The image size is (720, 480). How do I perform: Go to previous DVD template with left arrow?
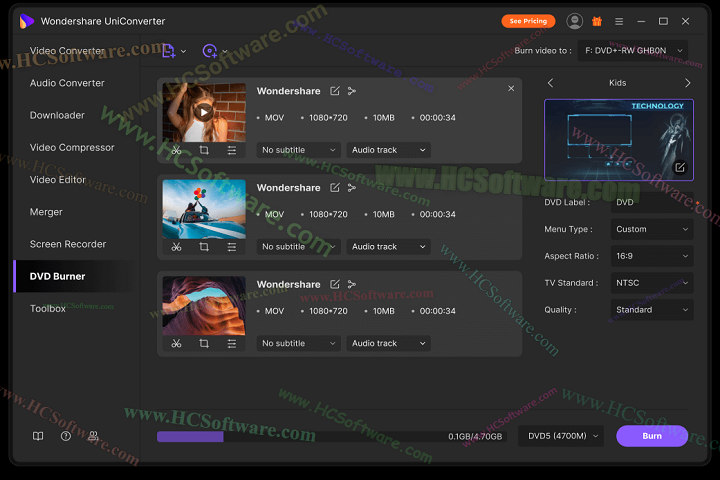[x=550, y=83]
